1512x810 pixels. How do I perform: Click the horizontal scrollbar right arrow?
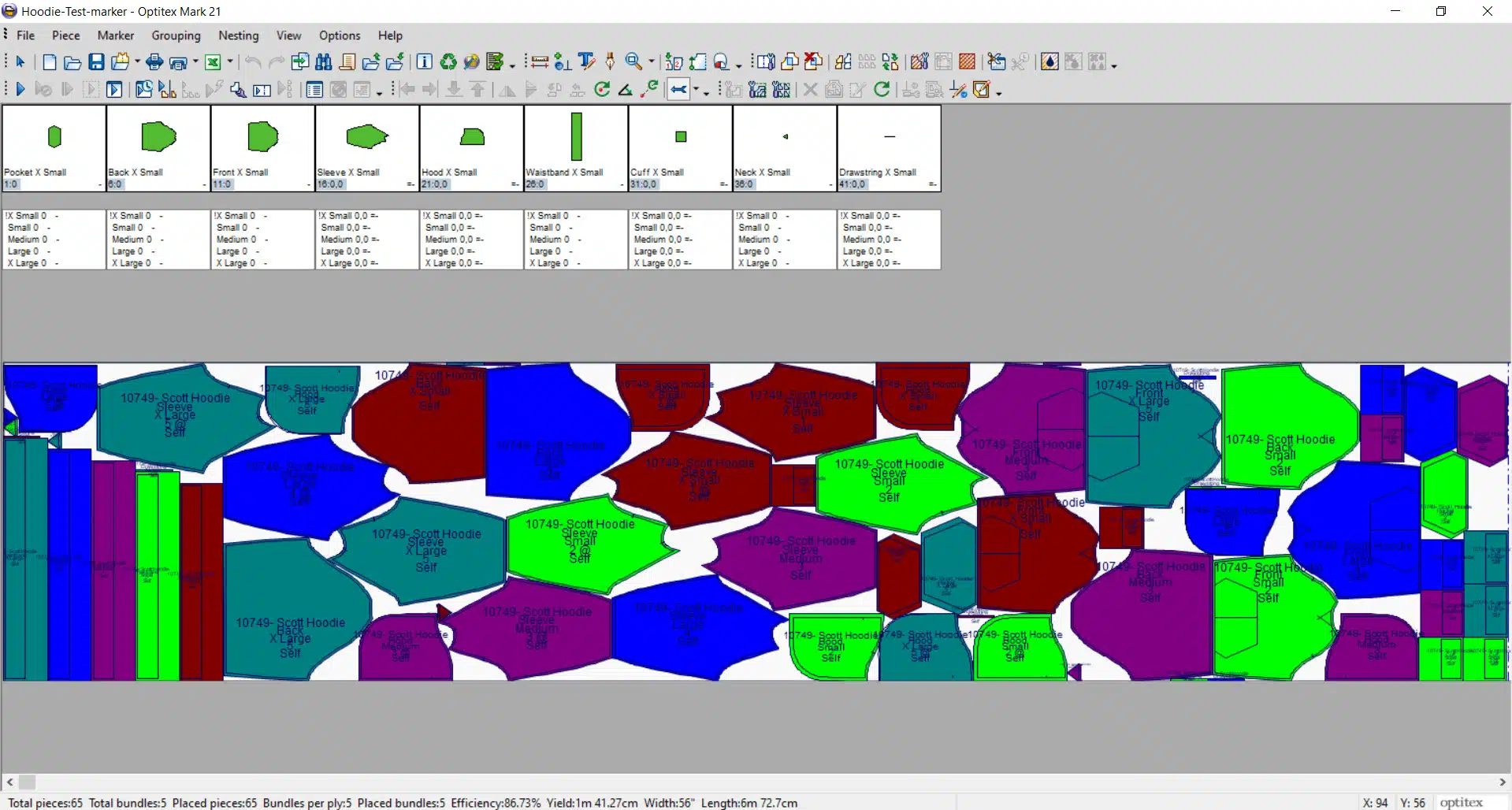click(1503, 782)
